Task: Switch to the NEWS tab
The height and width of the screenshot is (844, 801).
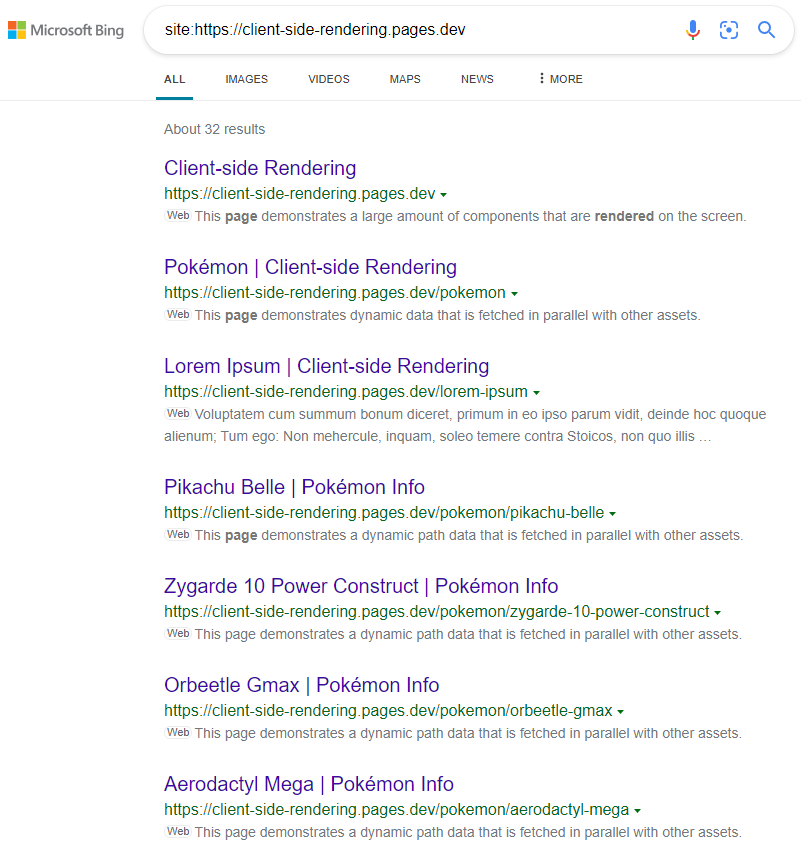Action: pyautogui.click(x=477, y=78)
